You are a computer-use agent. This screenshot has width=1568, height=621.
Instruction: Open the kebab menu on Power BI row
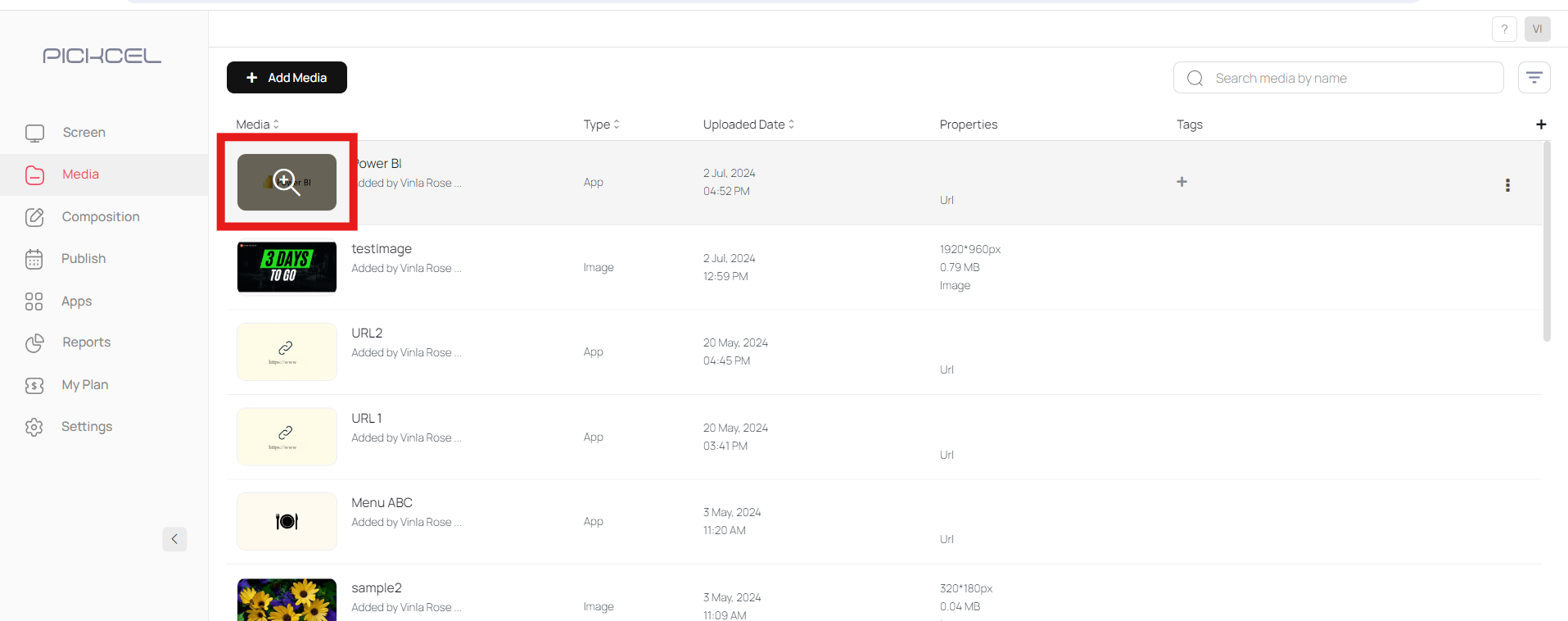coord(1507,185)
